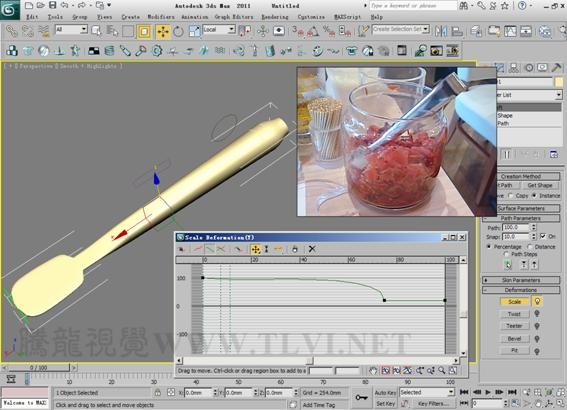The height and width of the screenshot is (410, 567).
Task: Click the Utilities hammer tab icon
Action: [557, 68]
